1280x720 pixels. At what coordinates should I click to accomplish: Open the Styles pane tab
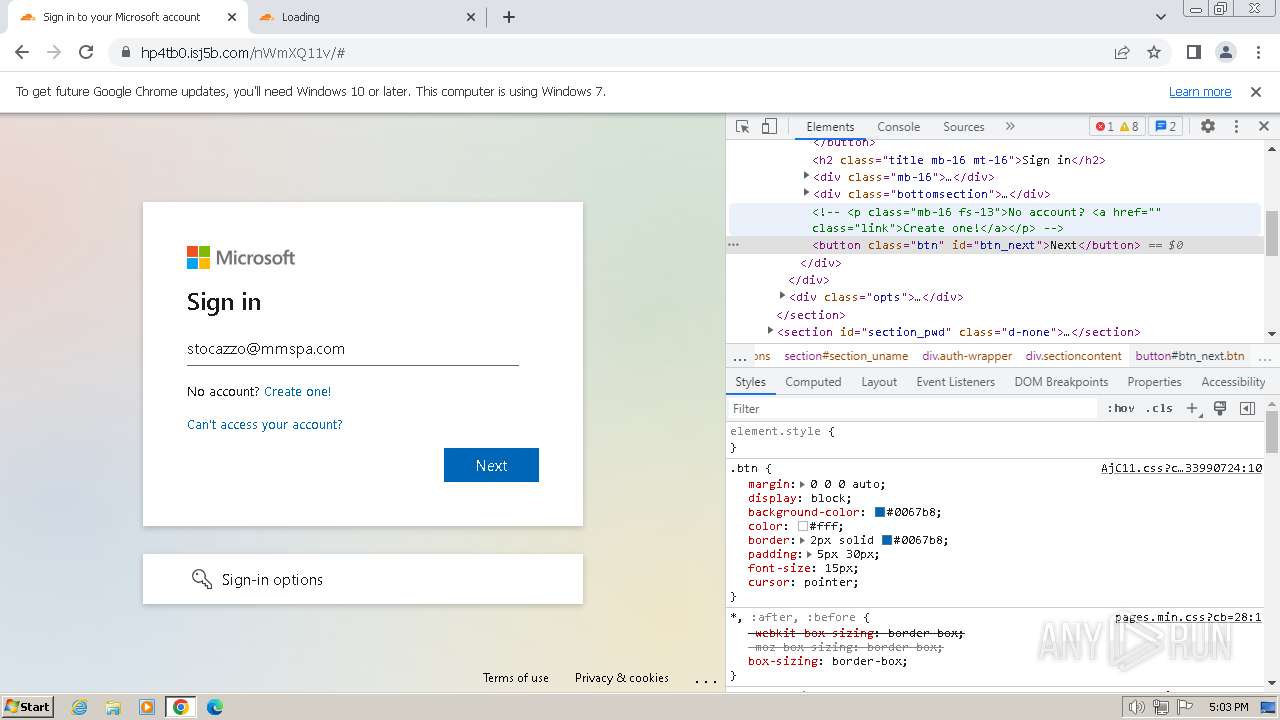click(x=750, y=382)
